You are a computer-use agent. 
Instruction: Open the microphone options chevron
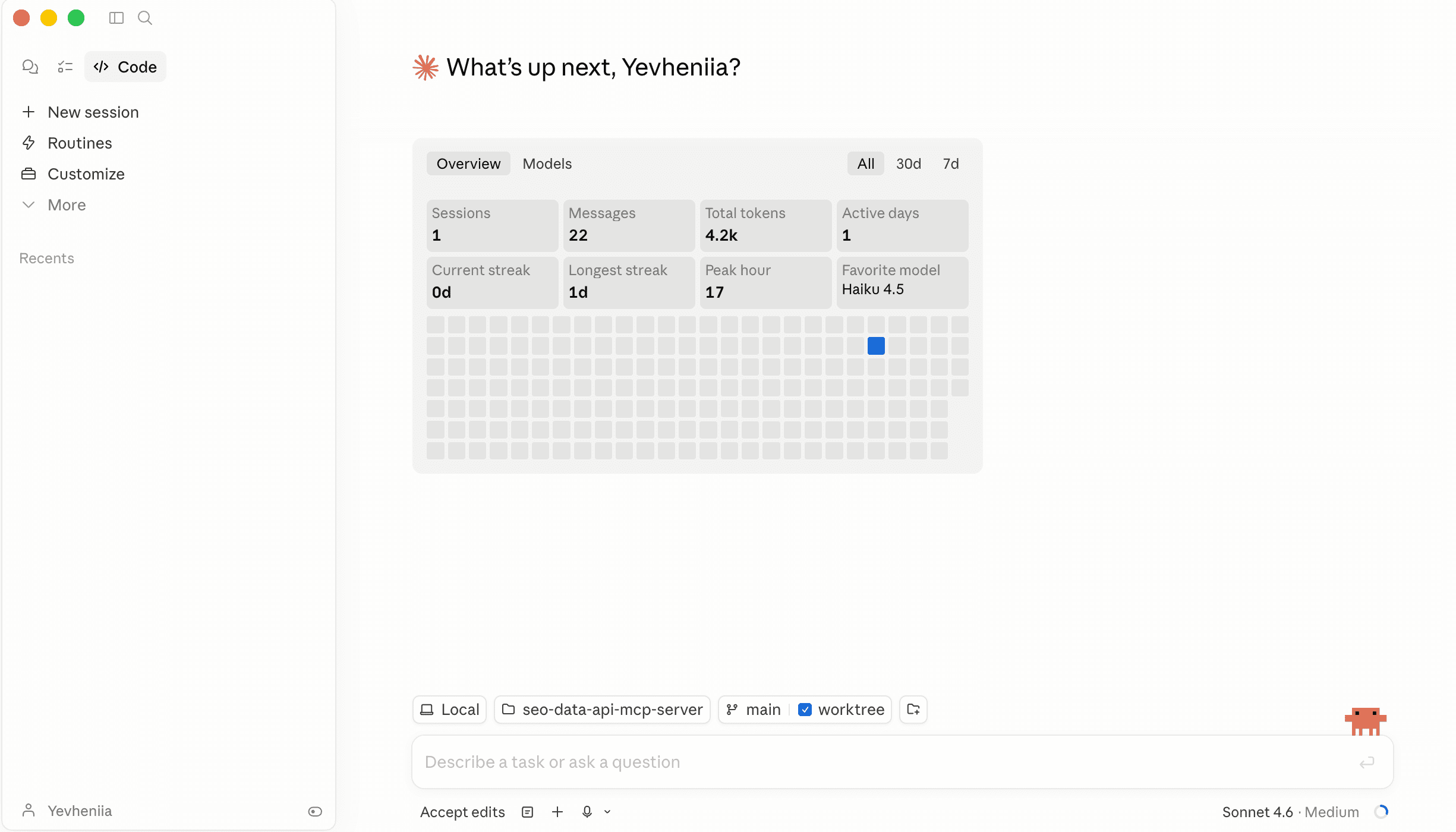point(607,812)
